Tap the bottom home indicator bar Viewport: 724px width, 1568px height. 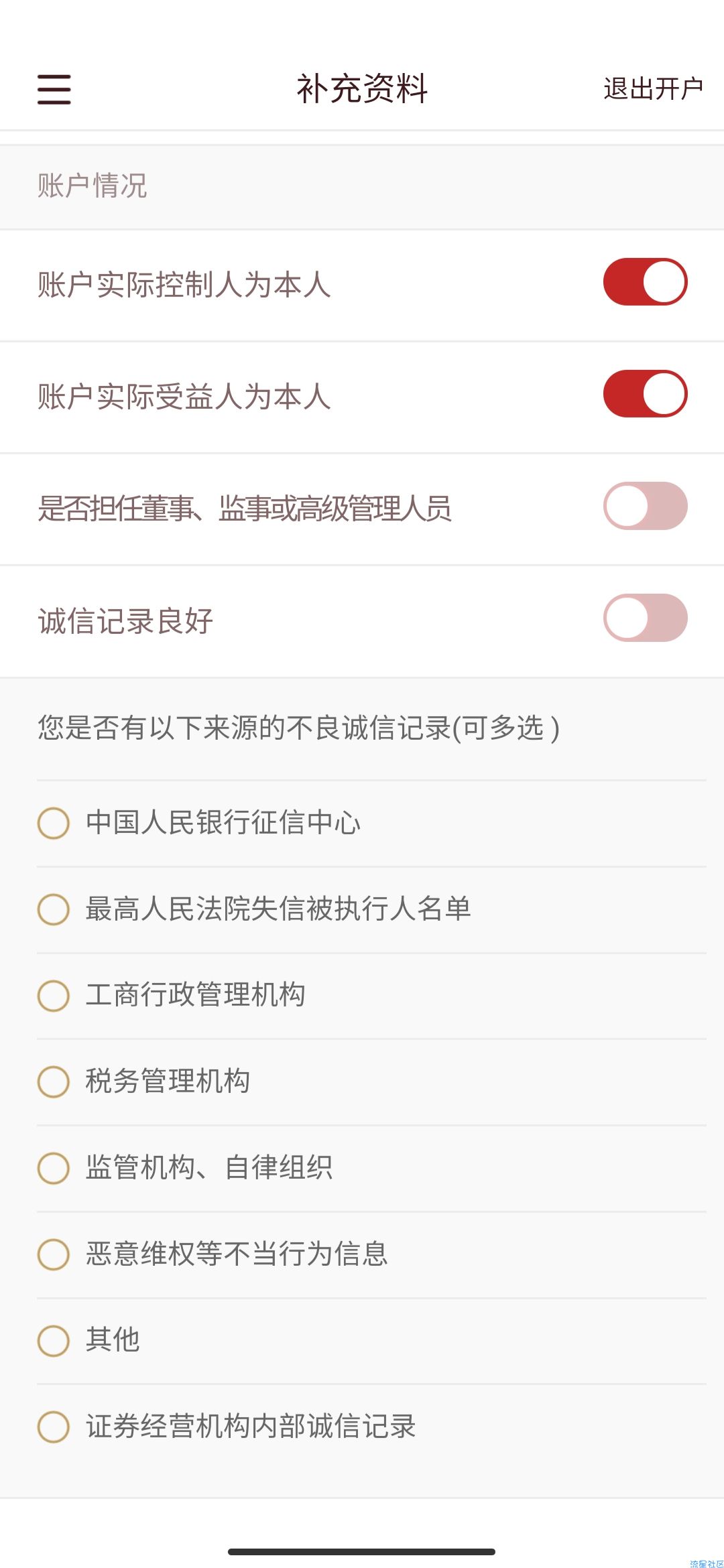click(x=362, y=1551)
